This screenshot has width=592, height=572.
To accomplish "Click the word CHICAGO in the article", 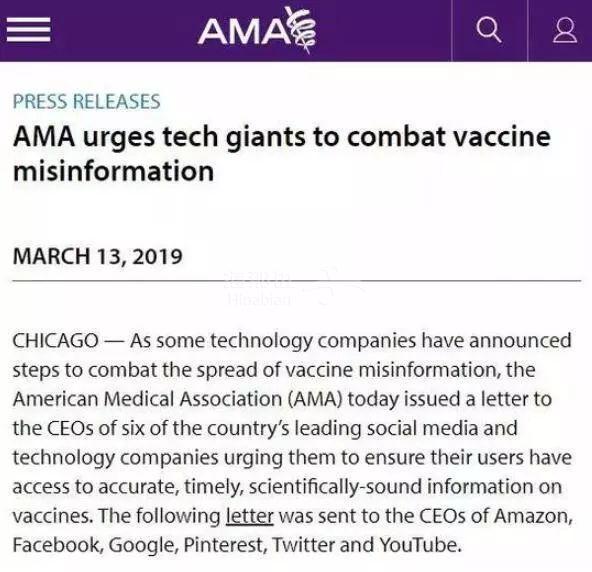I will pos(56,341).
